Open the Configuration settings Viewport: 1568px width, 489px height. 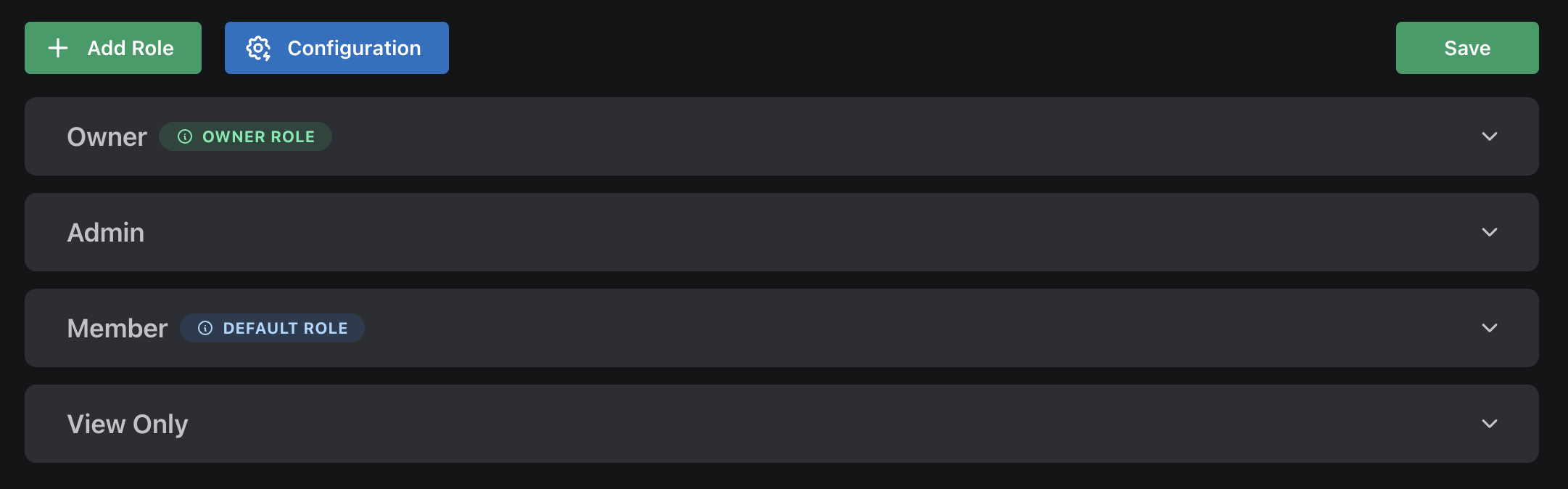pyautogui.click(x=336, y=48)
